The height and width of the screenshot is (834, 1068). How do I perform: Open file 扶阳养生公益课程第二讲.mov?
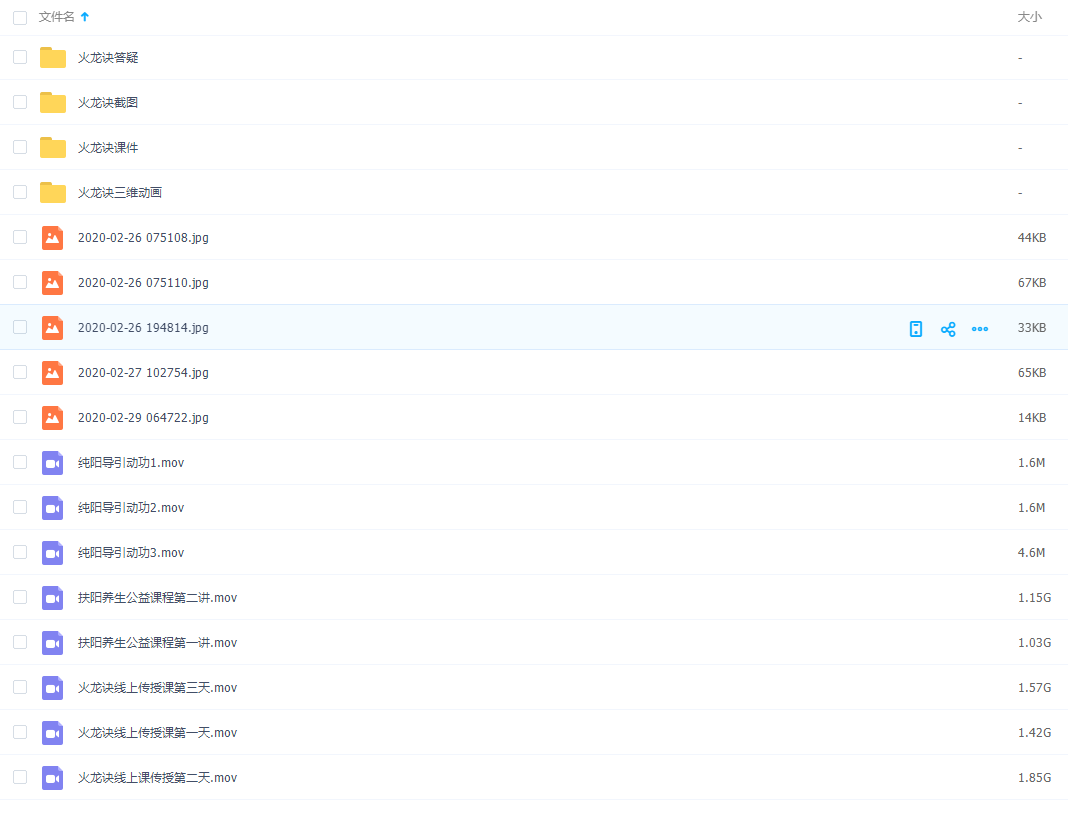coord(157,598)
